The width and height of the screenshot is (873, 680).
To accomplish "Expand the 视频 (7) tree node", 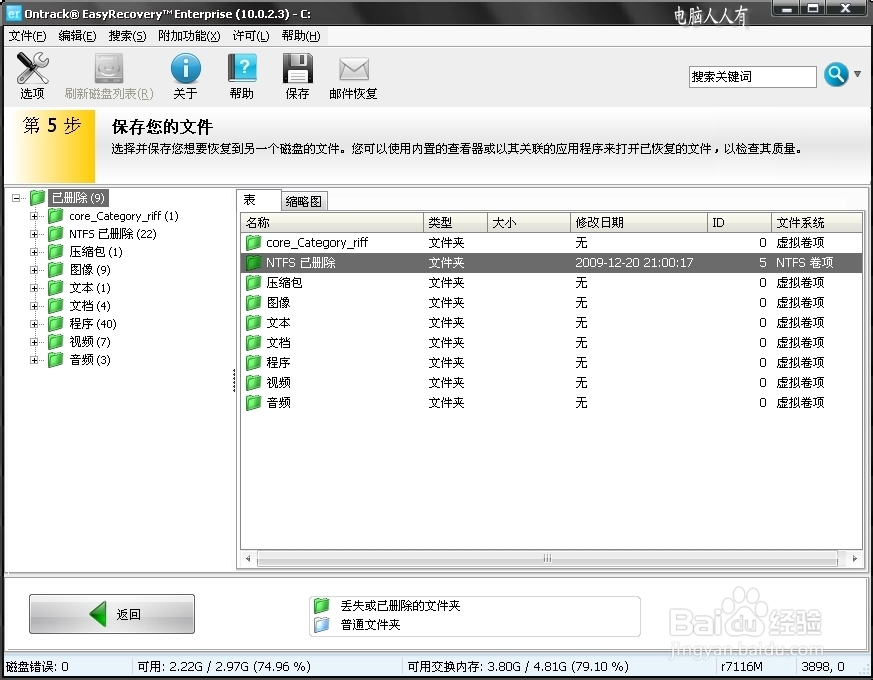I will (x=34, y=342).
